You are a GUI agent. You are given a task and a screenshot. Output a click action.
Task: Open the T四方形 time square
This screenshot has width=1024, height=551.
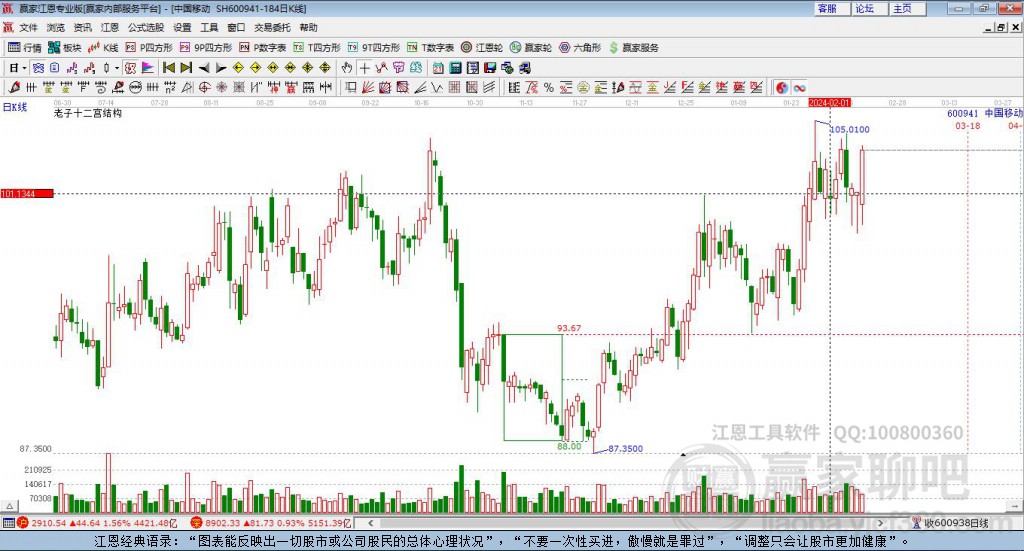coord(317,48)
